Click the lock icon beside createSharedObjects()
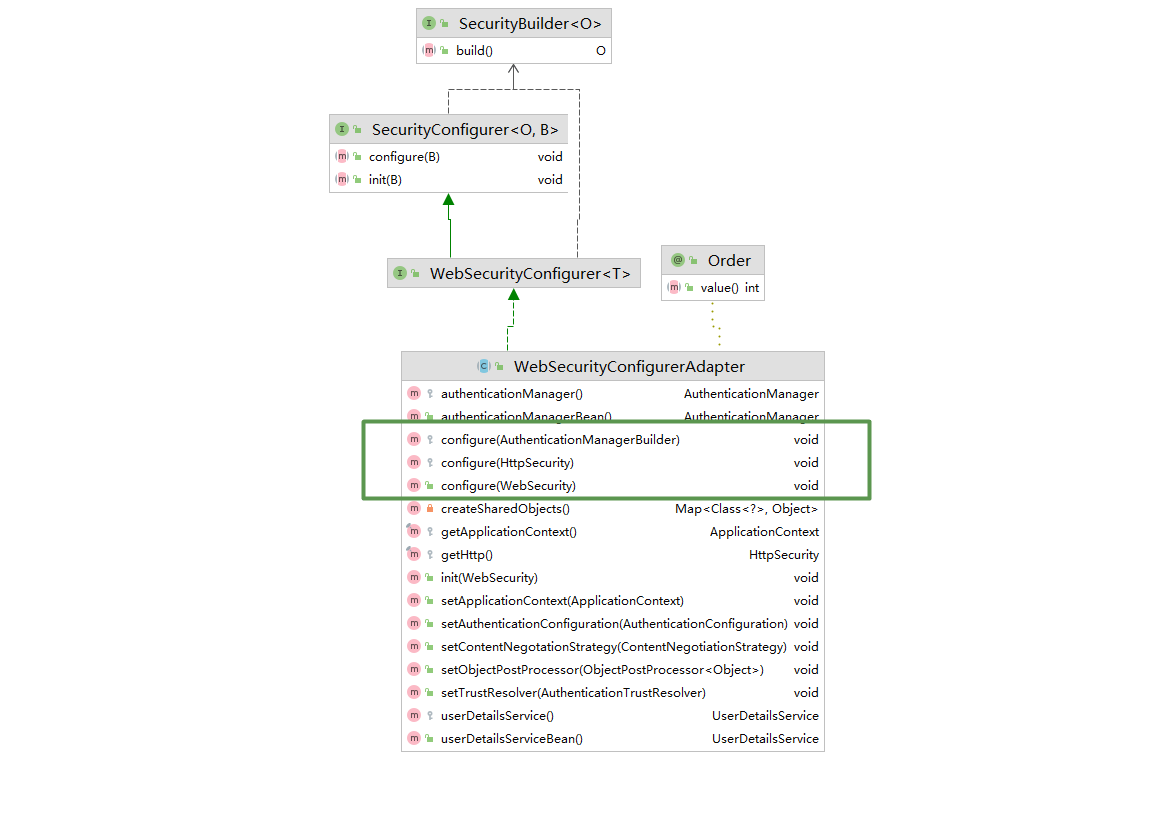This screenshot has width=1171, height=817. pyautogui.click(x=428, y=508)
